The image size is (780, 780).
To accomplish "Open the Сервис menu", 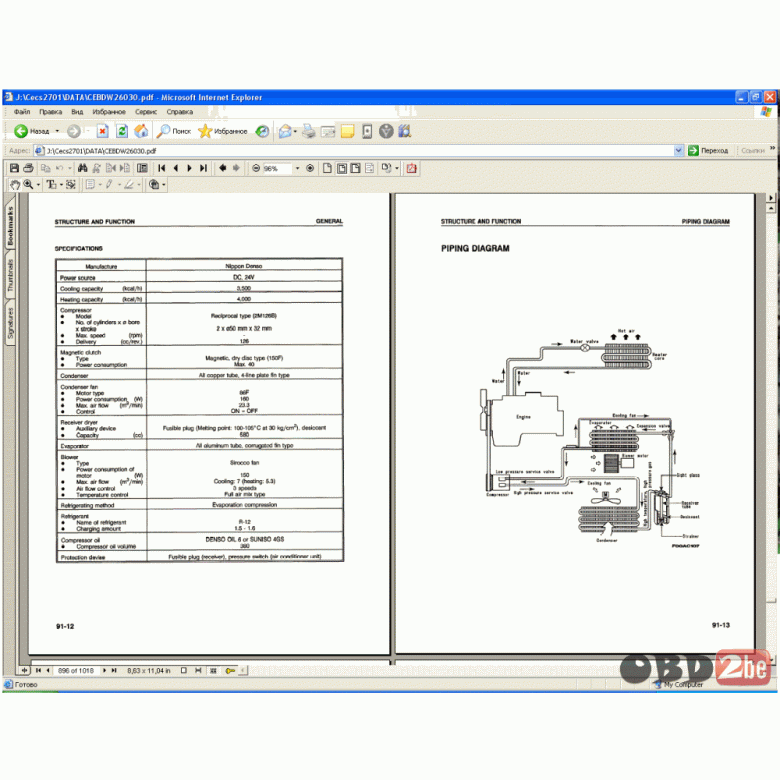I will (x=146, y=111).
